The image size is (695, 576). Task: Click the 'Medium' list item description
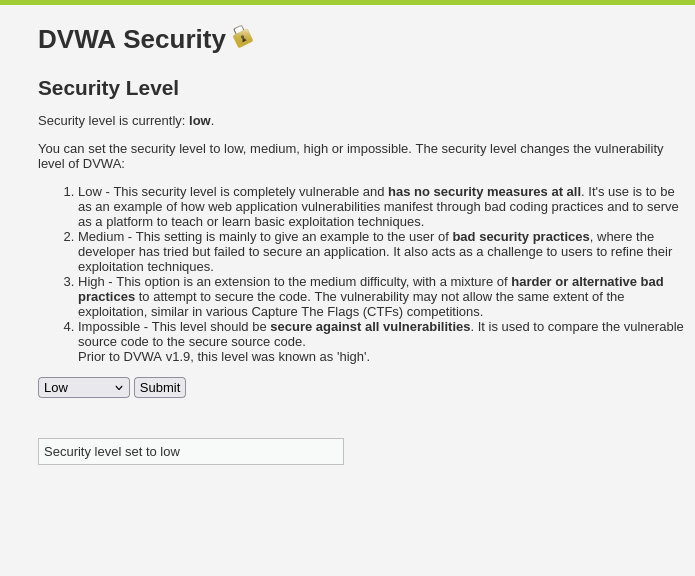pos(260,252)
